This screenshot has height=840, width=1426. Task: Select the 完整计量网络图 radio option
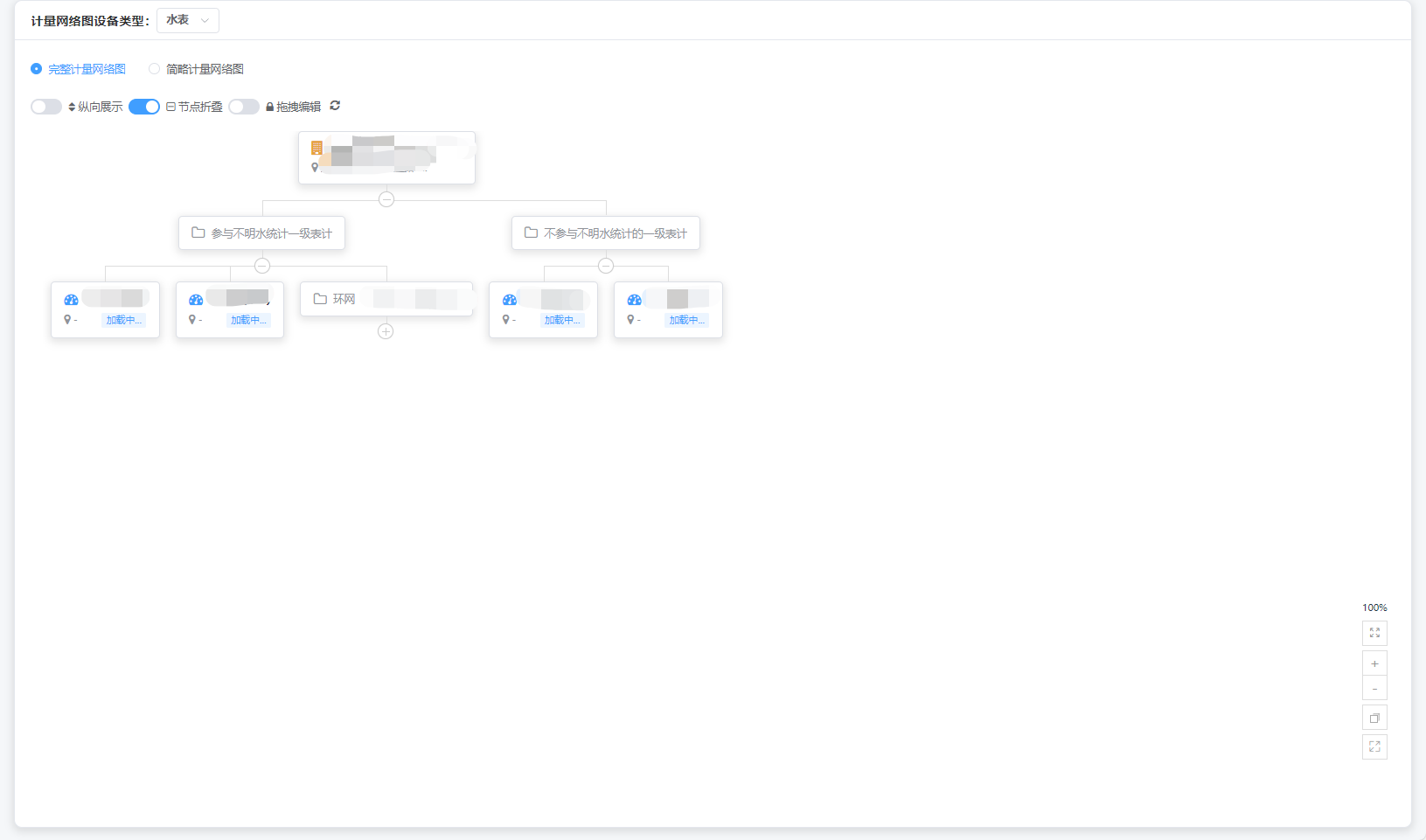(x=37, y=69)
